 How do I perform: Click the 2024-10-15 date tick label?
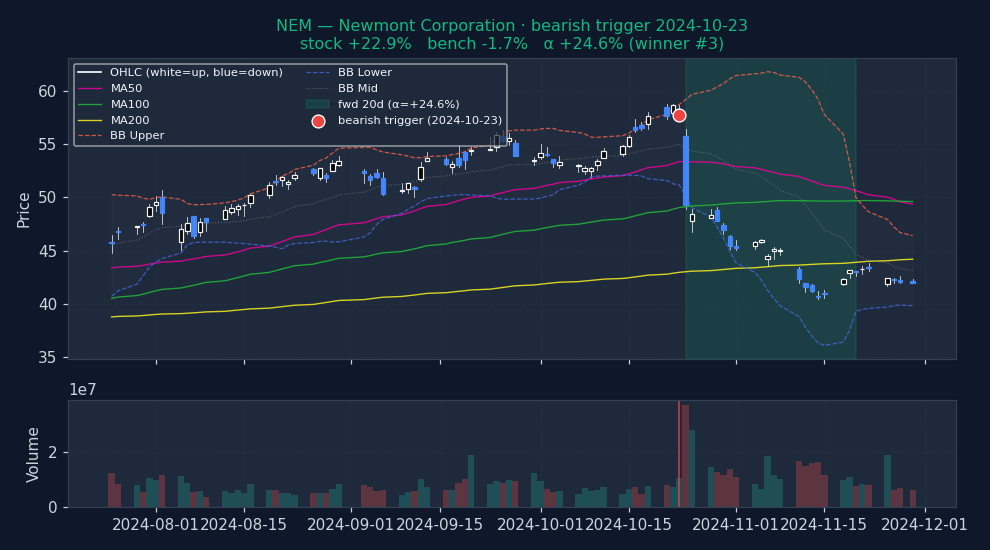click(629, 525)
